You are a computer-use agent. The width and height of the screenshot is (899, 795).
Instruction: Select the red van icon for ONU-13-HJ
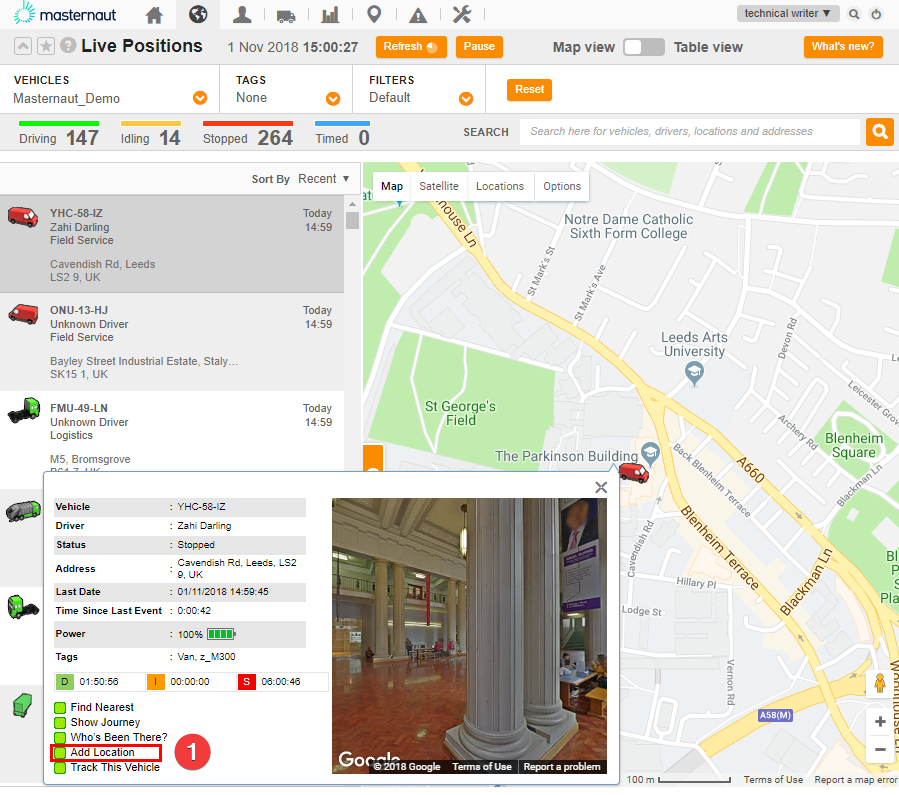tap(23, 315)
